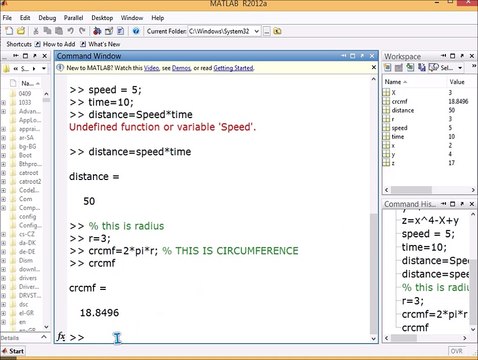Expand the 1033 folder in Current Folder
This screenshot has height=360, width=478.
point(3,103)
